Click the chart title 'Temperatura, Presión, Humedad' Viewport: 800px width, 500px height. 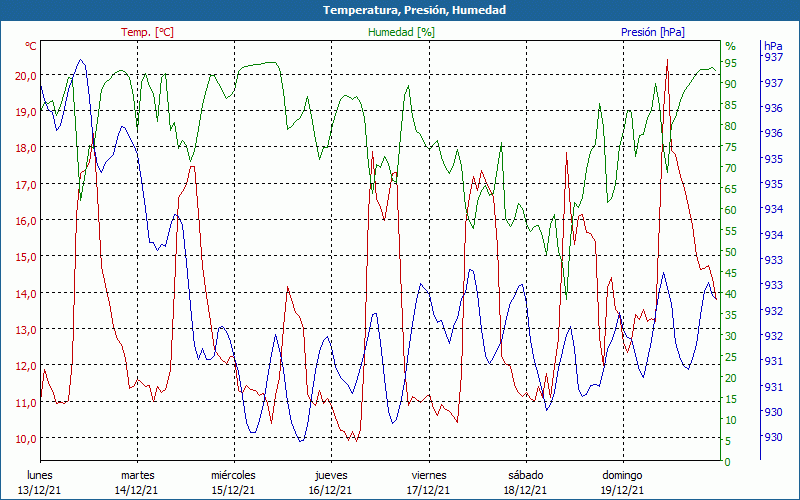(x=414, y=10)
